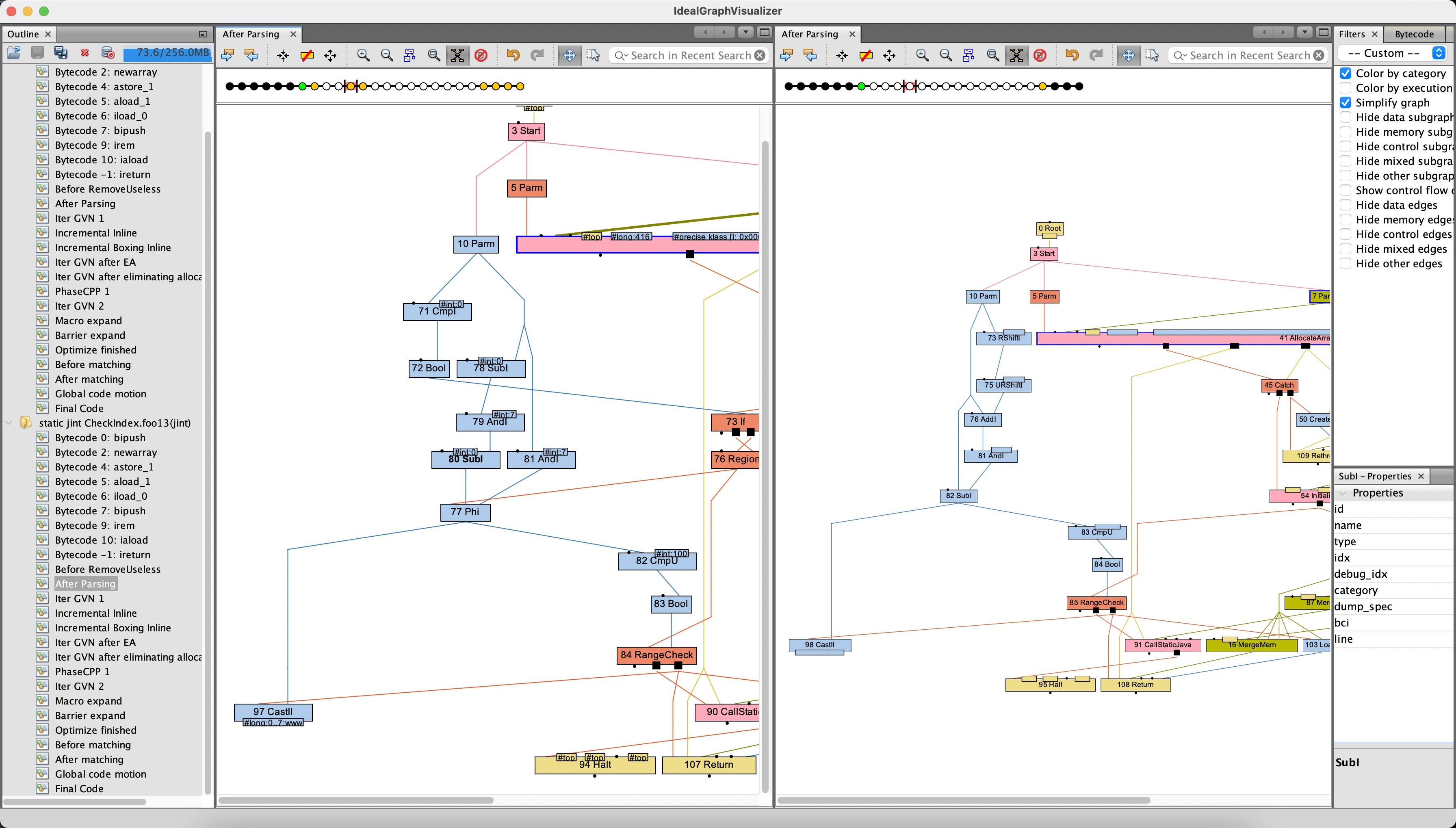The image size is (1456, 828).
Task: Click Zoom In in the left graph pane toolbar
Action: coord(363,55)
